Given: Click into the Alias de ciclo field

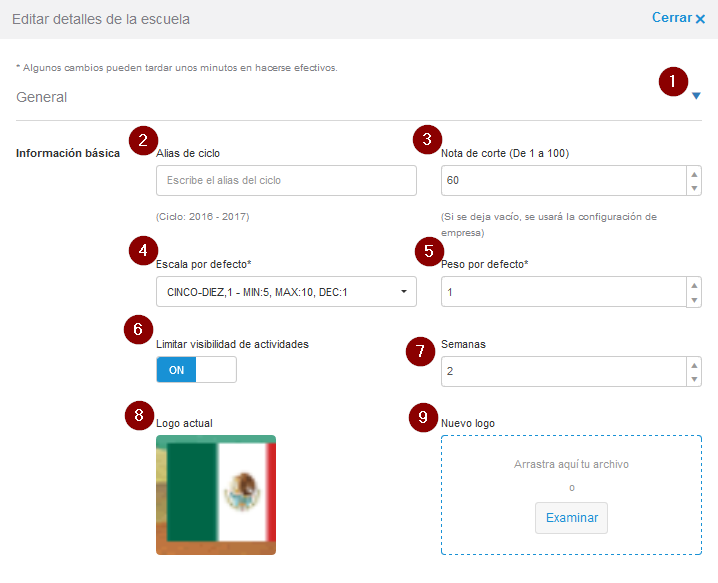Looking at the screenshot, I should pos(286,181).
